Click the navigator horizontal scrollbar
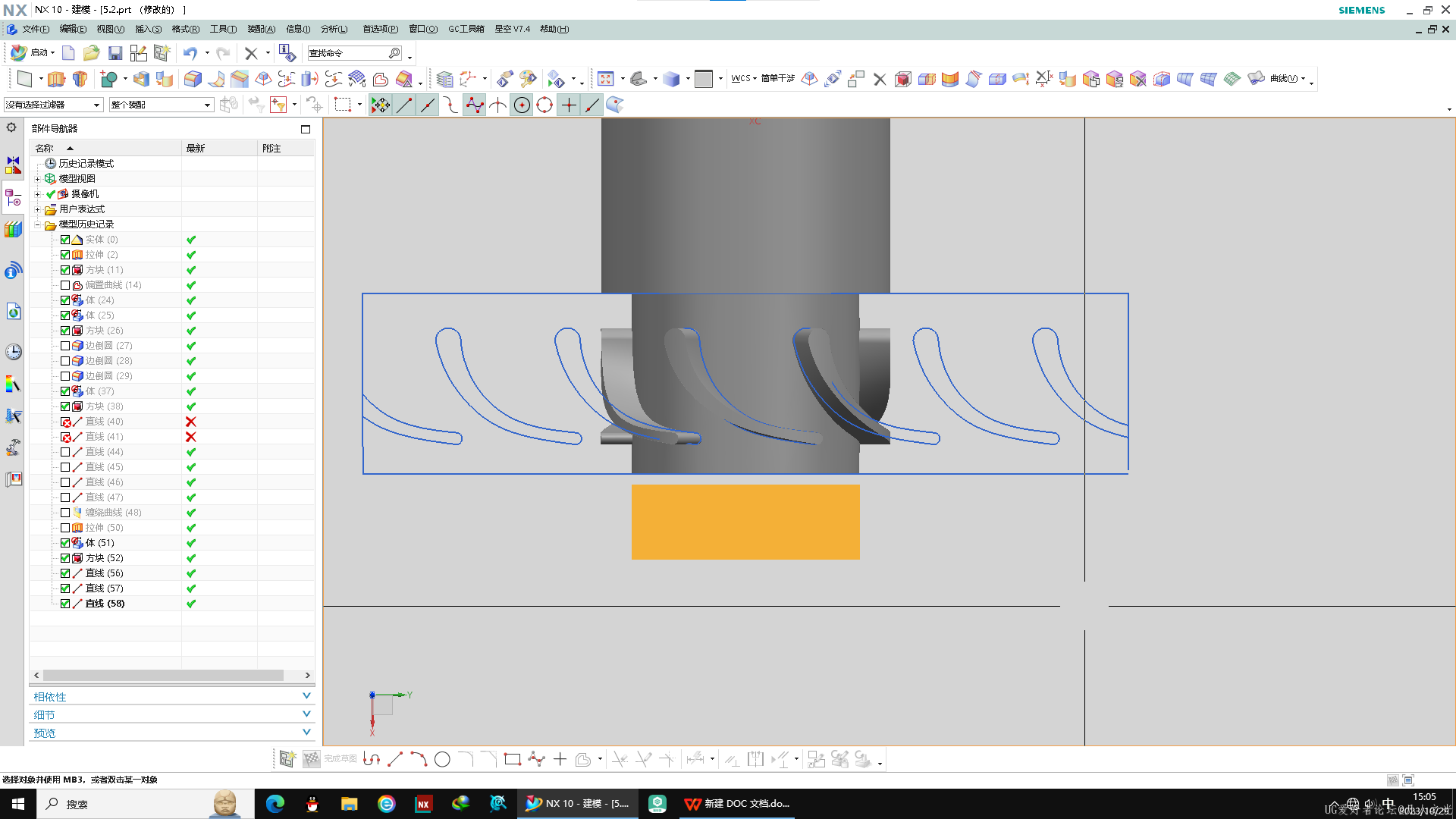The width and height of the screenshot is (1456, 819). 163,675
